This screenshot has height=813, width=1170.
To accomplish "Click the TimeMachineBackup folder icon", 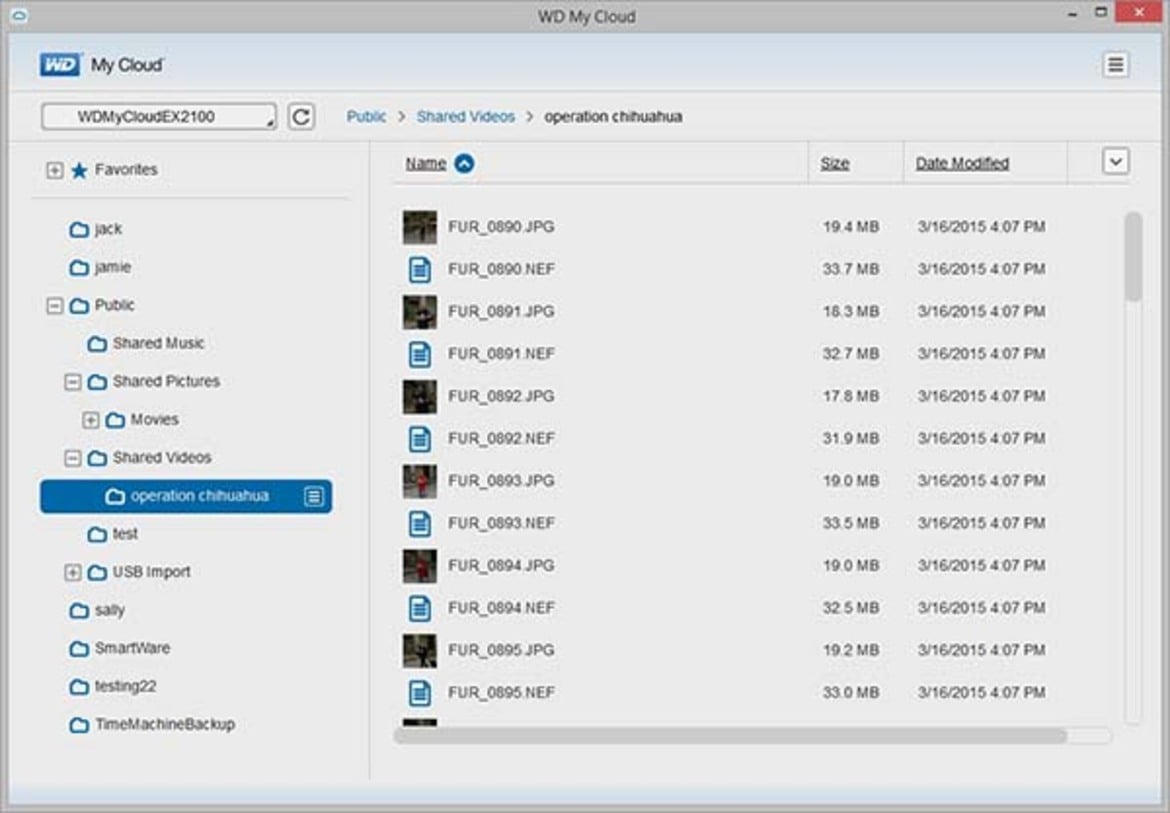I will 79,725.
